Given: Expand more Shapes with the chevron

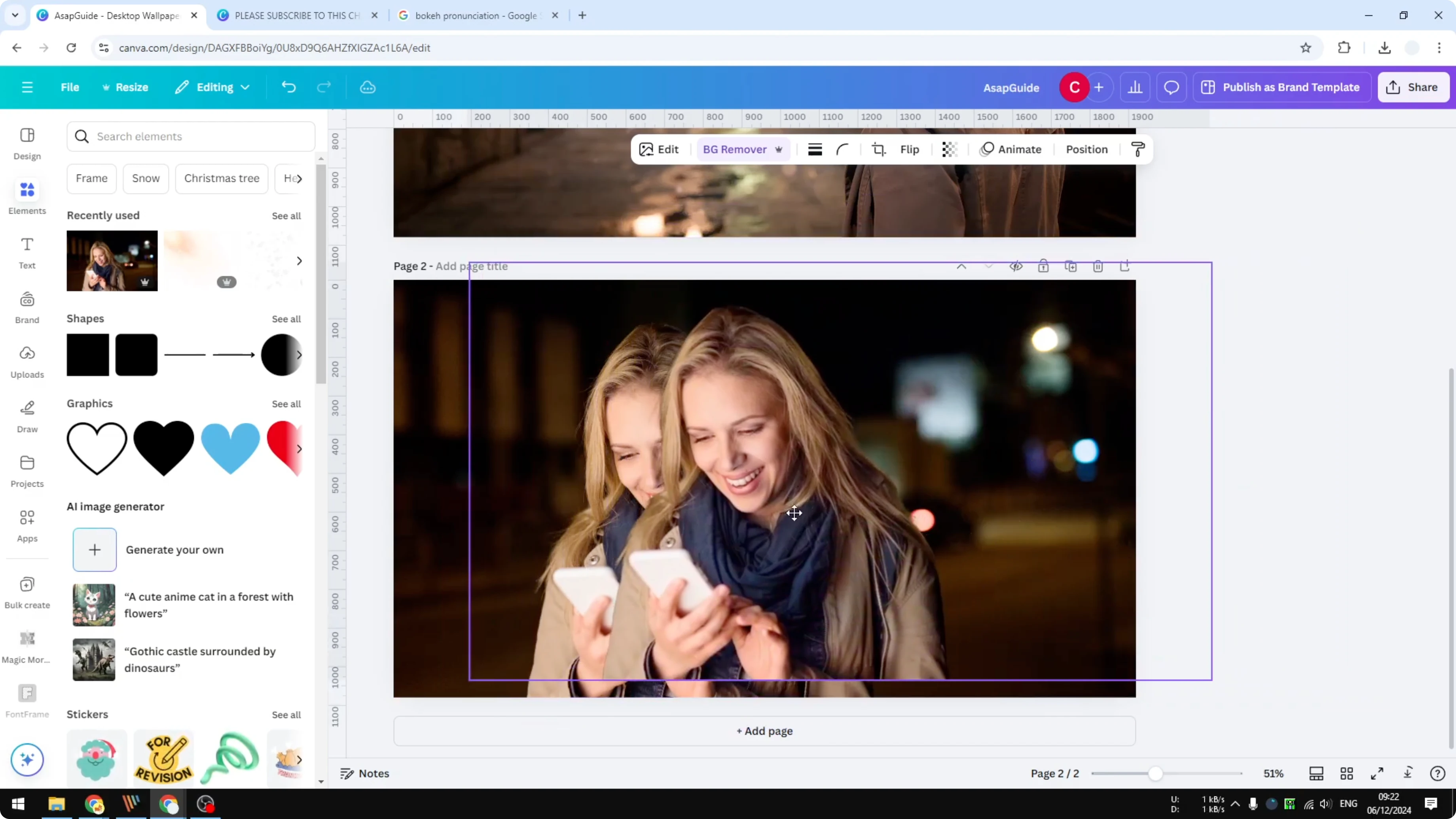Looking at the screenshot, I should (300, 355).
